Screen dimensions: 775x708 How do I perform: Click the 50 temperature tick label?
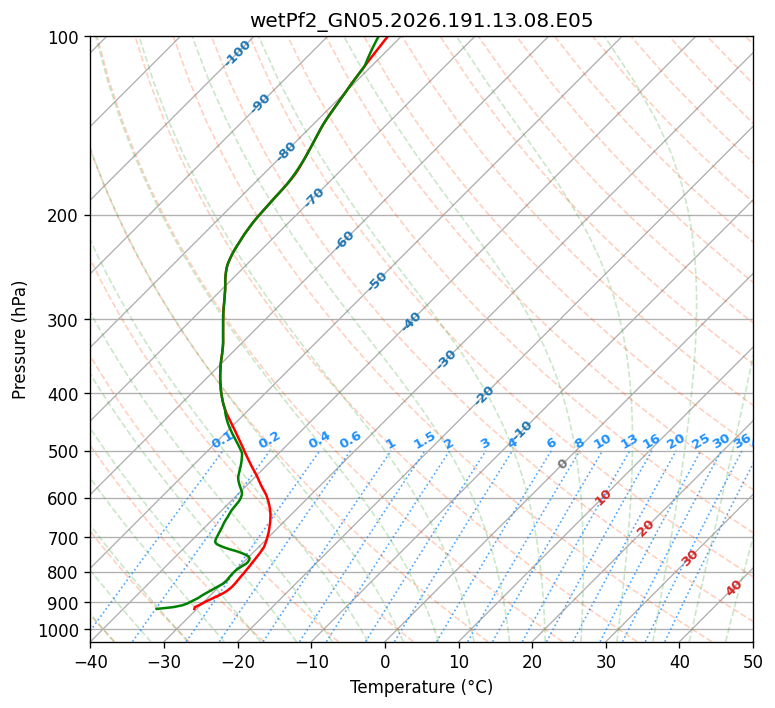click(753, 661)
